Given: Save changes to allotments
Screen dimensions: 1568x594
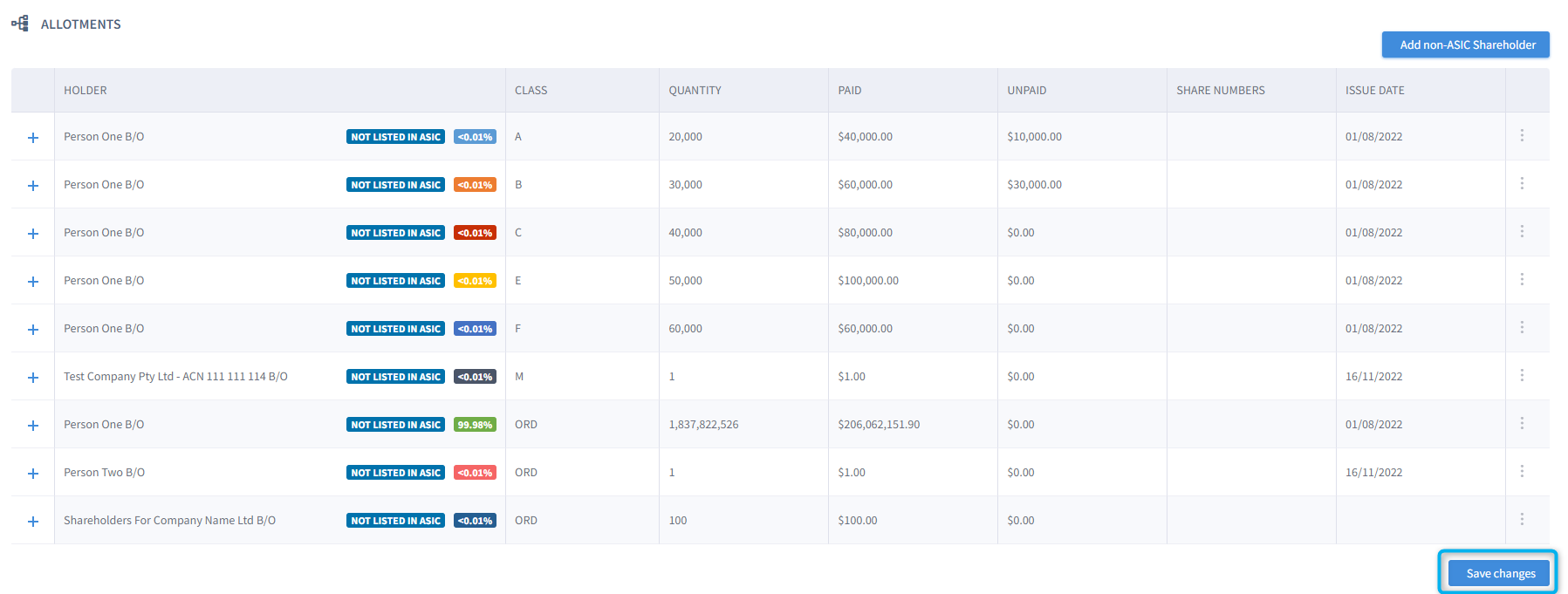Looking at the screenshot, I should point(1499,573).
